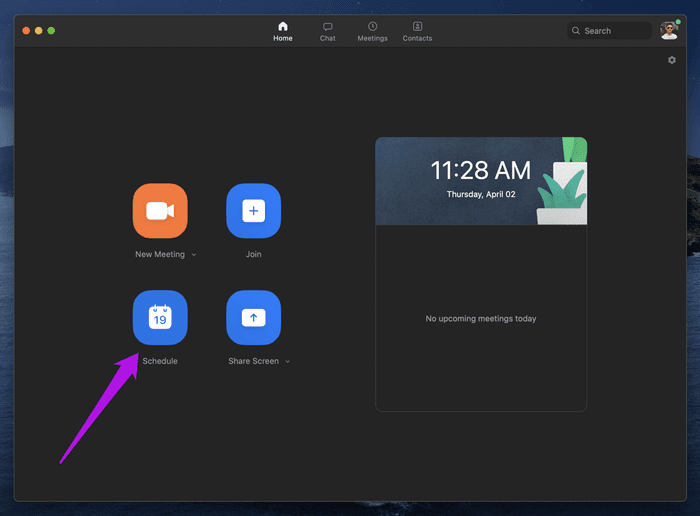Image resolution: width=700 pixels, height=516 pixels.
Task: Open the profile avatar menu
Action: (669, 30)
